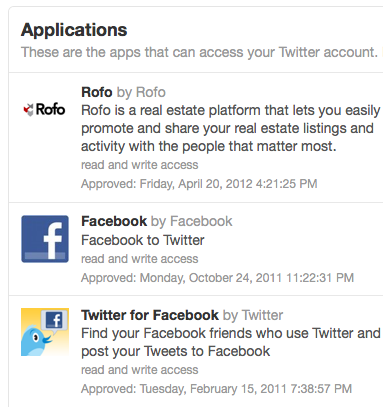Click the Facebook app icon
The width and height of the screenshot is (383, 407).
(x=45, y=239)
